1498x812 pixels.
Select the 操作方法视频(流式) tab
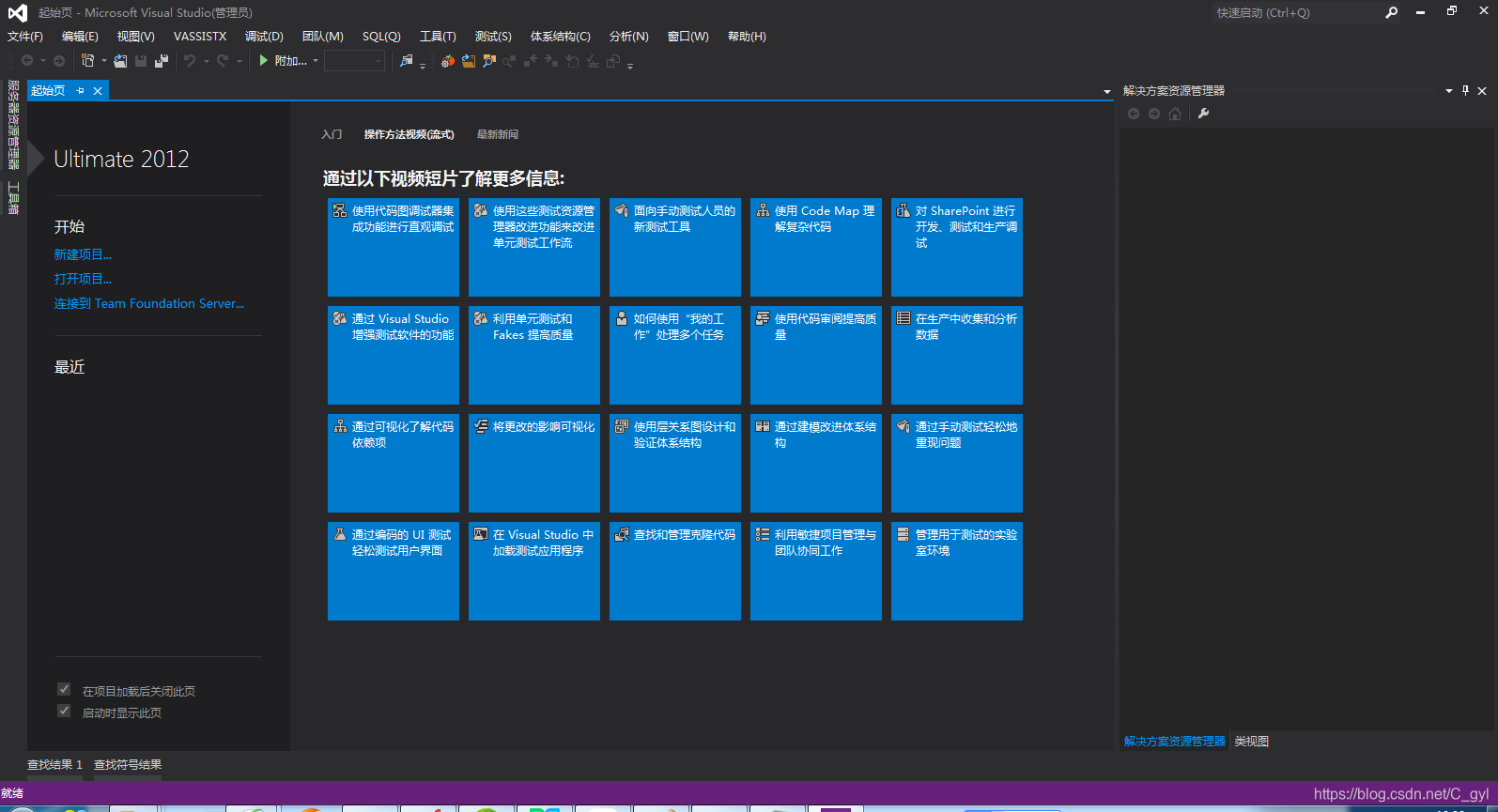pos(409,134)
